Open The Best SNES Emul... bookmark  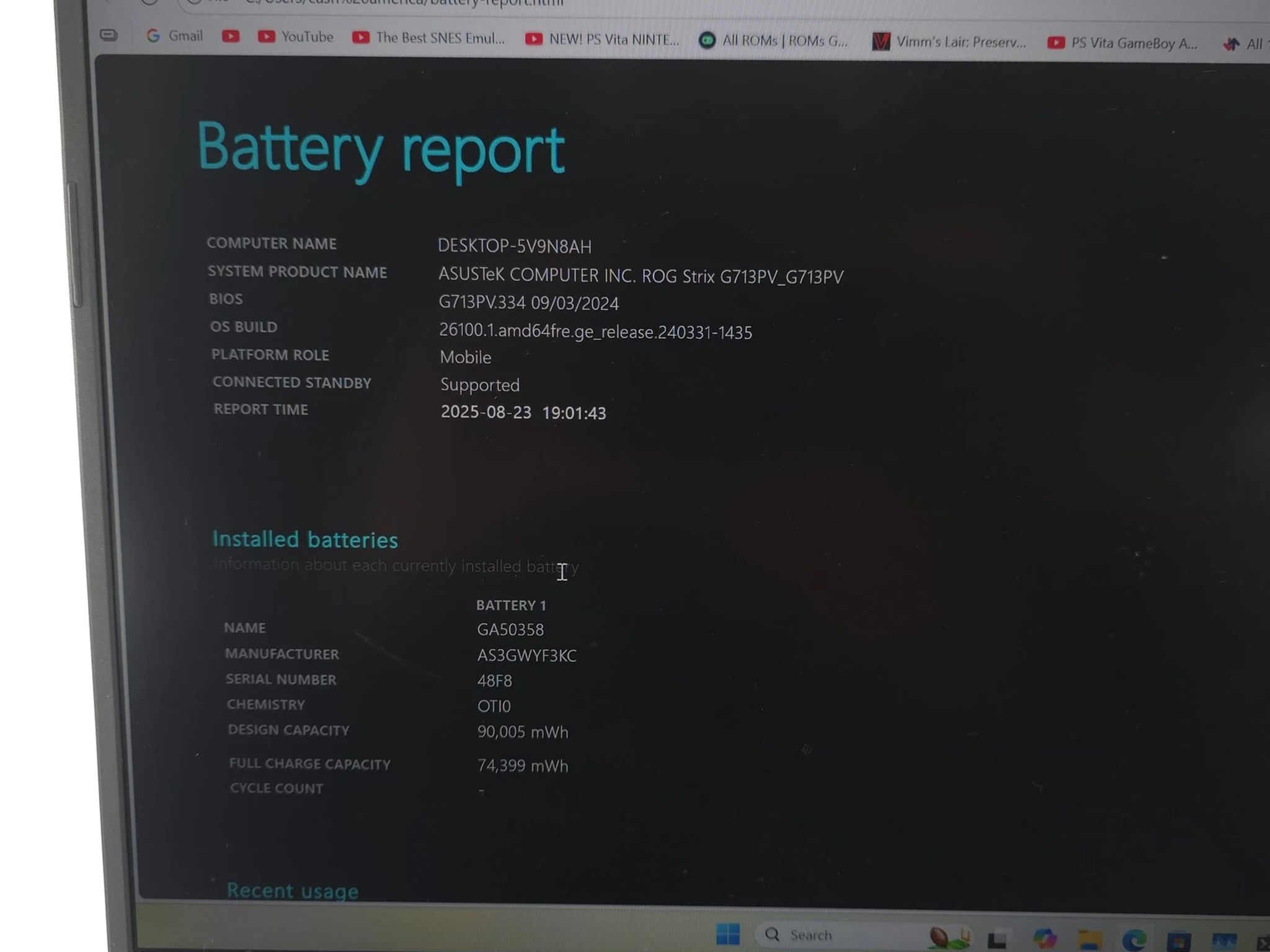pyautogui.click(x=429, y=38)
